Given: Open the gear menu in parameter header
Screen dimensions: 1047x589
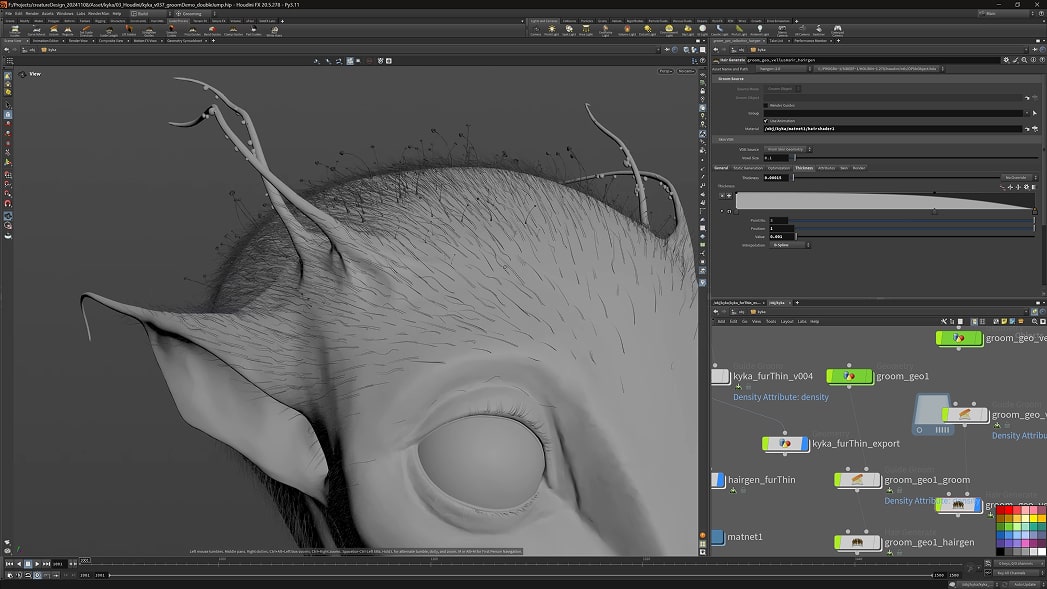Looking at the screenshot, I should pos(1006,60).
